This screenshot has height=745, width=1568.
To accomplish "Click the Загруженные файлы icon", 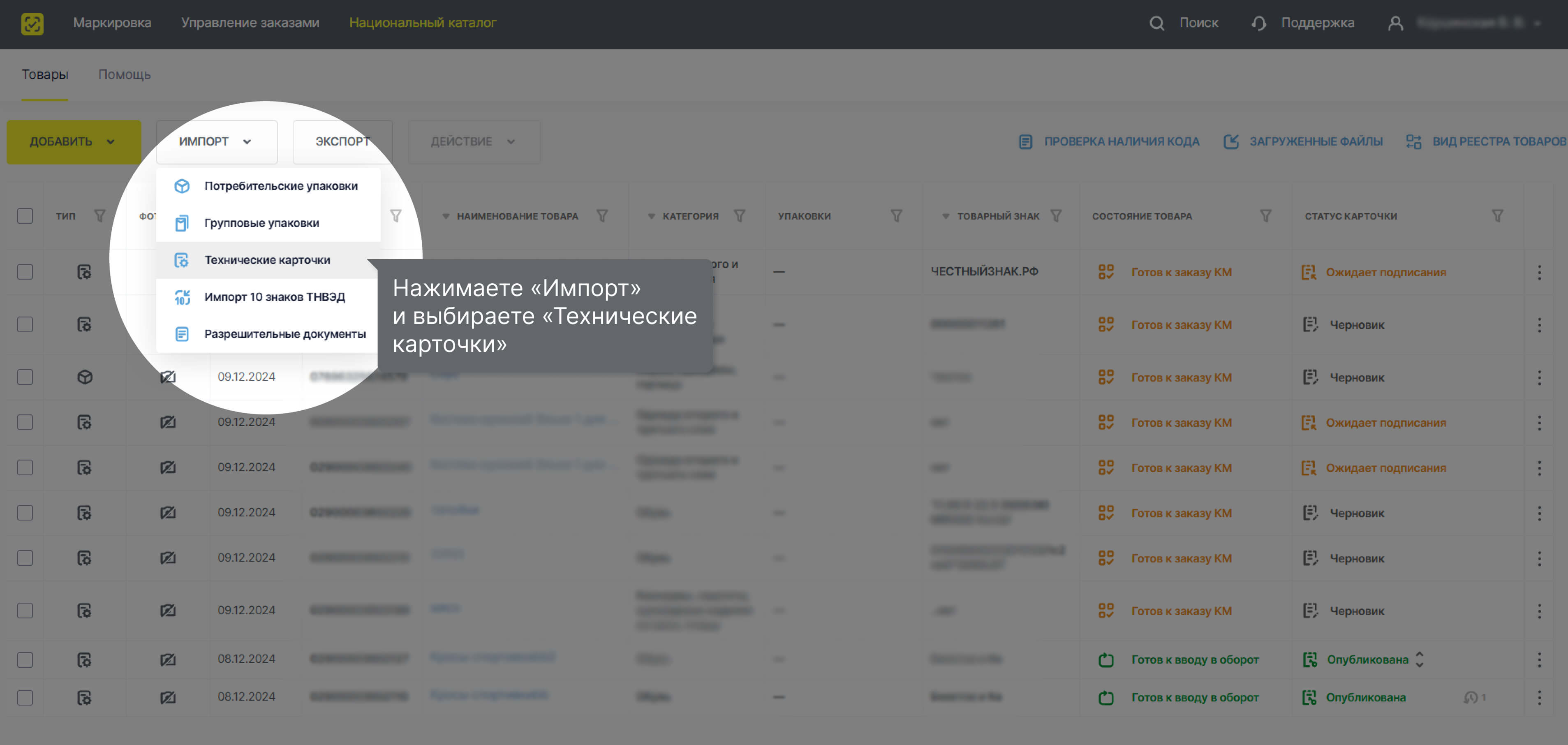I will click(1231, 141).
